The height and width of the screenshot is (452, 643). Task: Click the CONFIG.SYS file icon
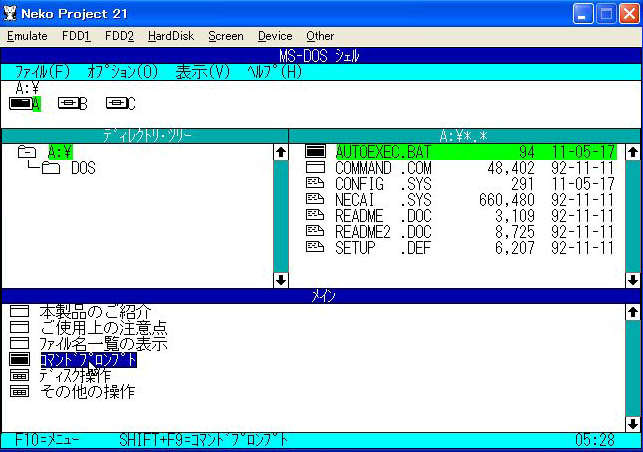pos(315,183)
